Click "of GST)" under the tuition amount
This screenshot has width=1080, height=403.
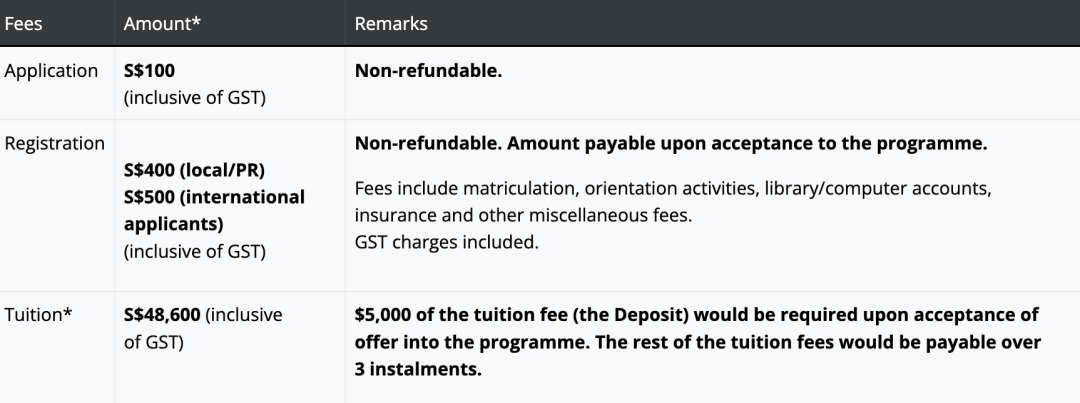click(x=160, y=341)
